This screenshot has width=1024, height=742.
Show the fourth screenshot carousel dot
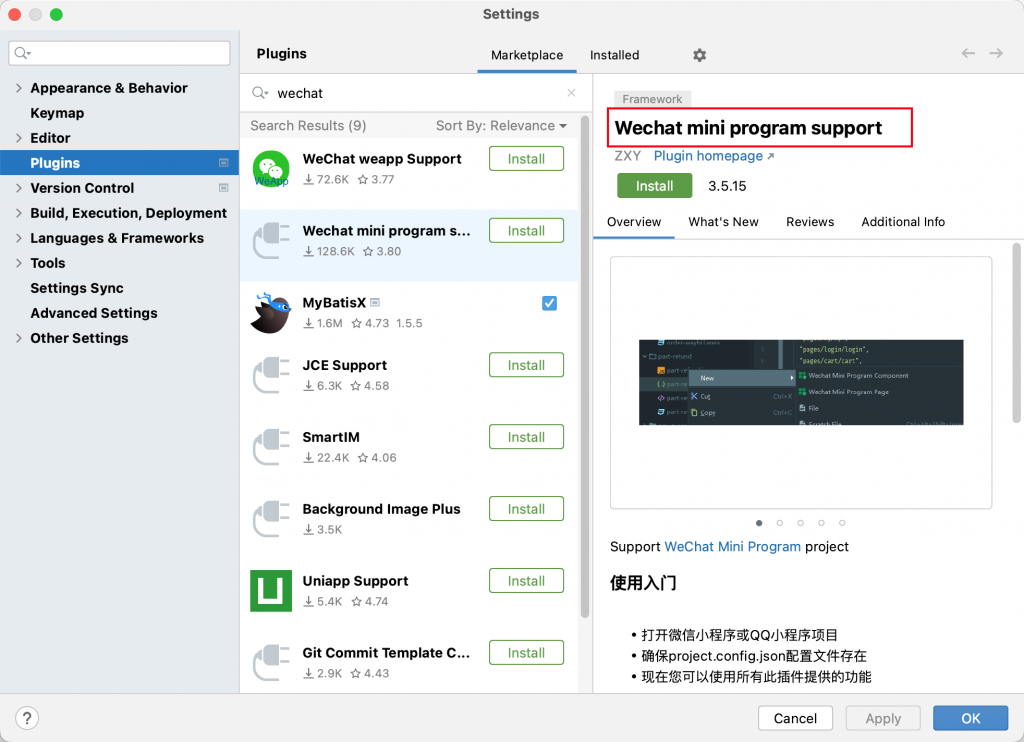point(822,523)
